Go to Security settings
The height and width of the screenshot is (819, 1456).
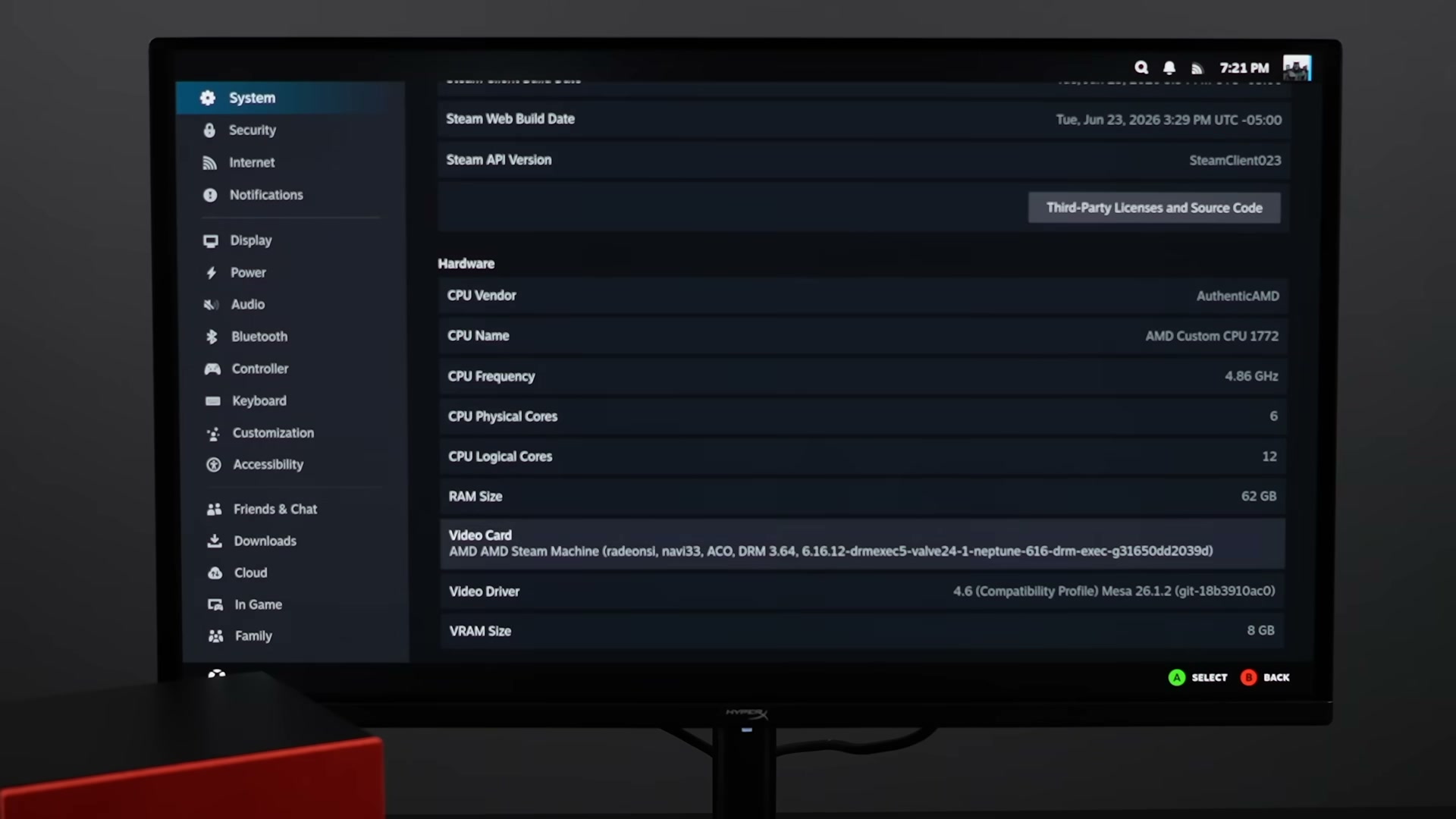(290, 130)
